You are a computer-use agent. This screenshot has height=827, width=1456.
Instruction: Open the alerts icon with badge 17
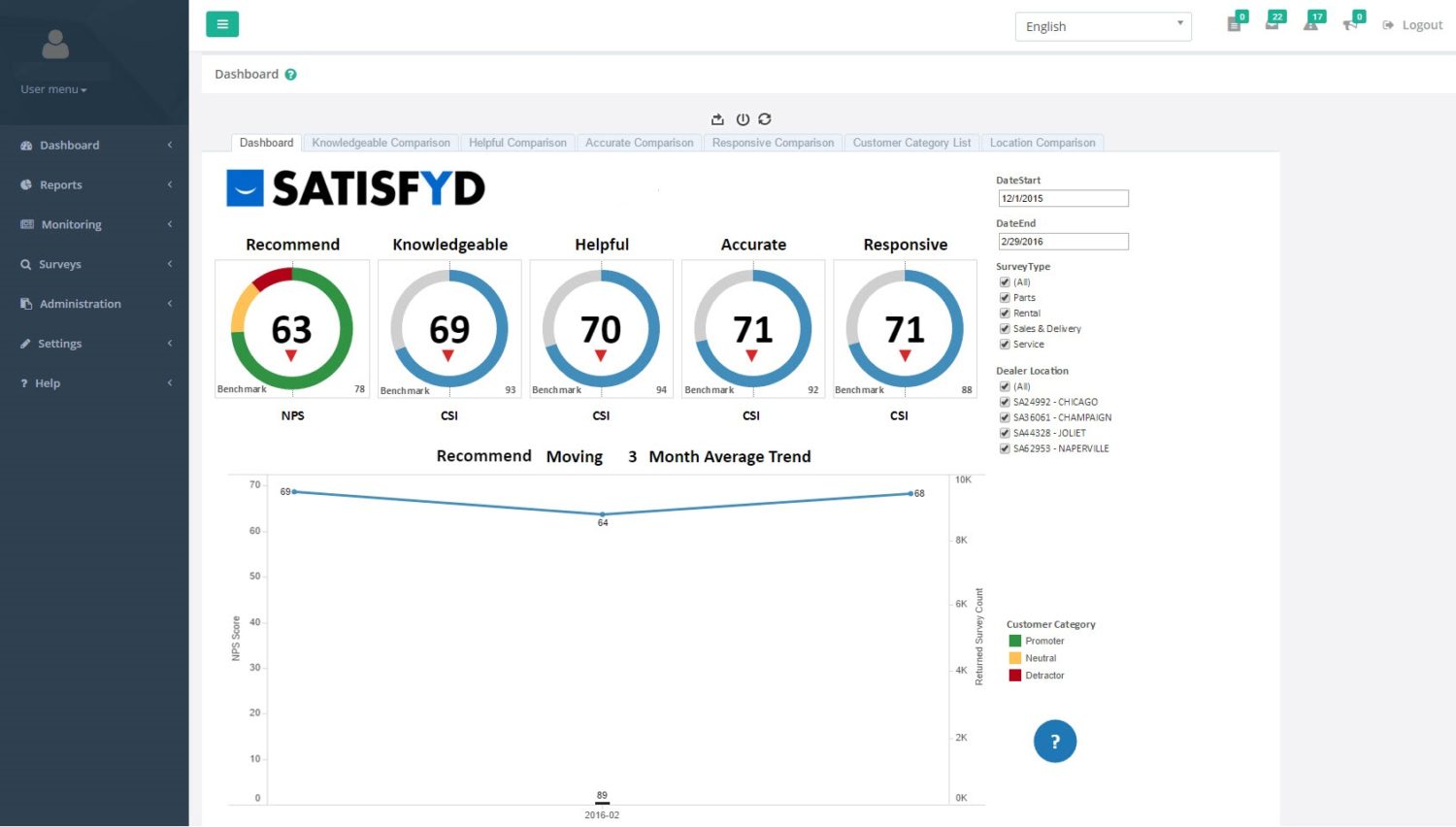[1311, 24]
